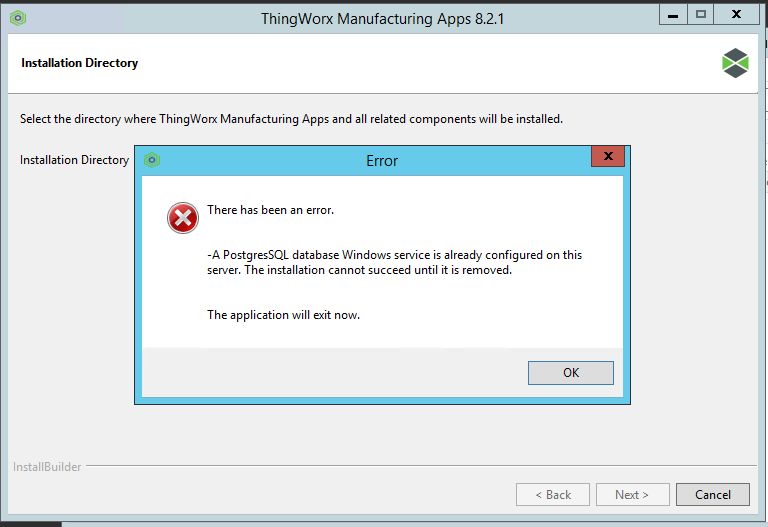Click the PostgreSQL service error message text
Screen dimensions: 768x527
coord(394,262)
